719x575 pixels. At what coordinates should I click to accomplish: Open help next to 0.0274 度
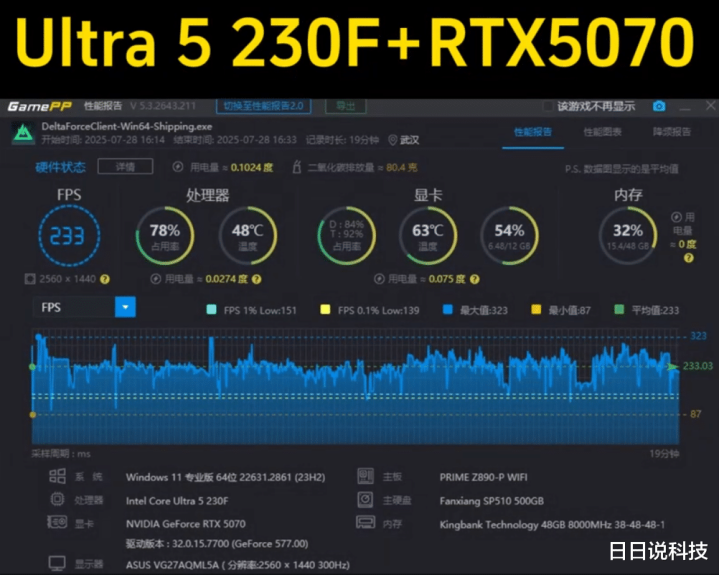tap(257, 279)
